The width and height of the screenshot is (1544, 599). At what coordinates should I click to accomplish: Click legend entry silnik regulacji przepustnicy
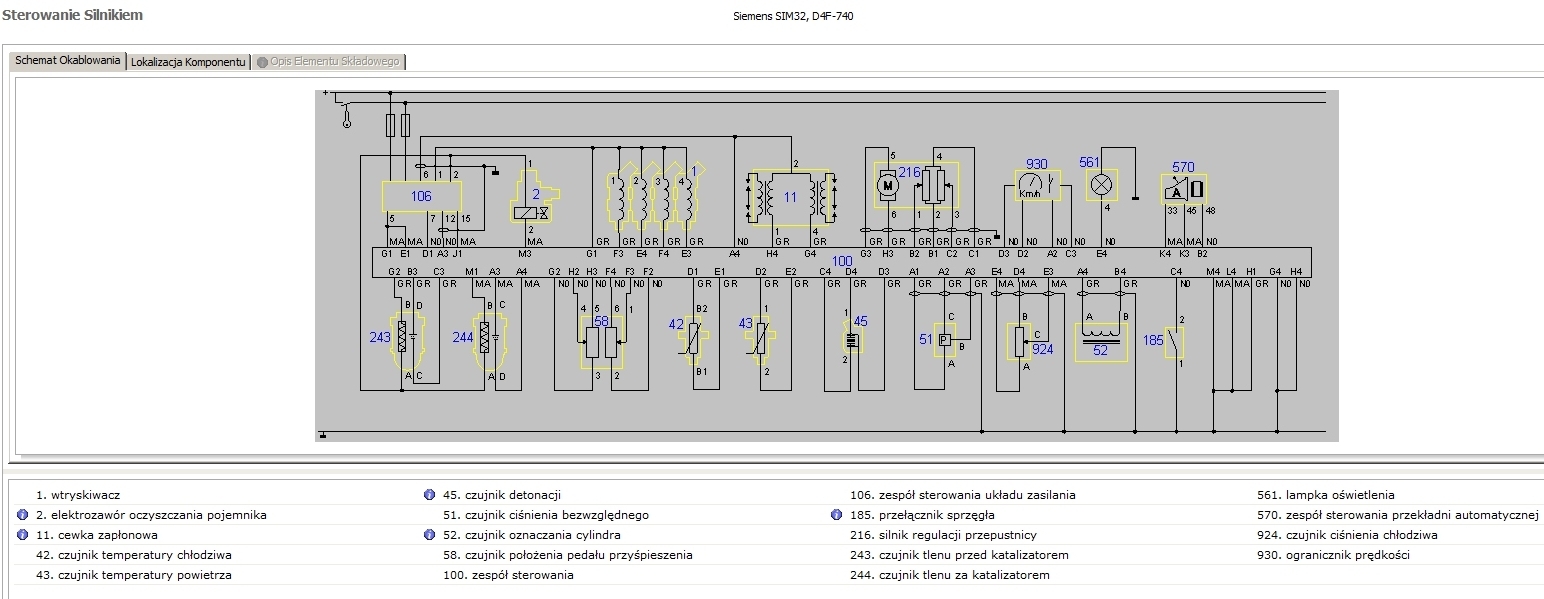(x=943, y=535)
